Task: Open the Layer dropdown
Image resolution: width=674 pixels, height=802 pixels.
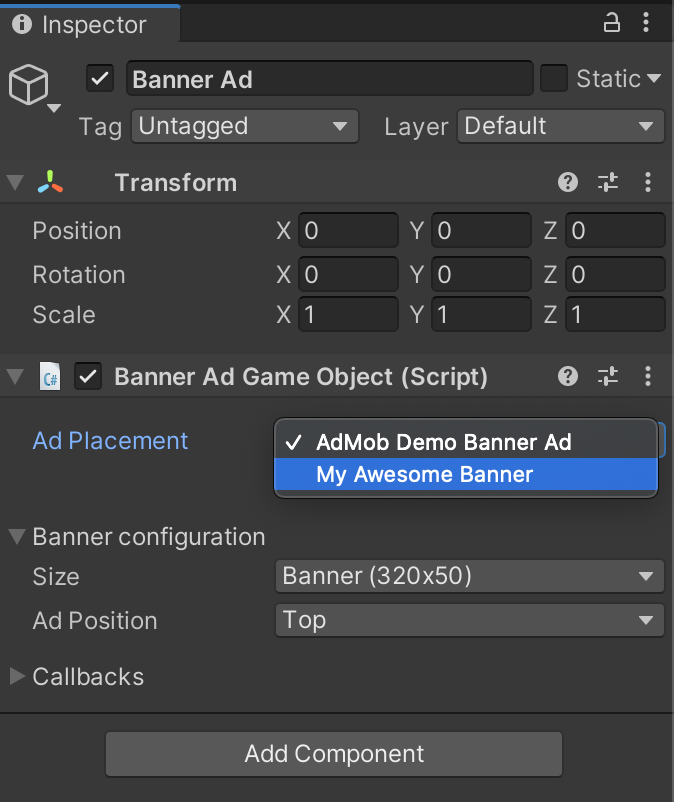Action: pos(560,126)
